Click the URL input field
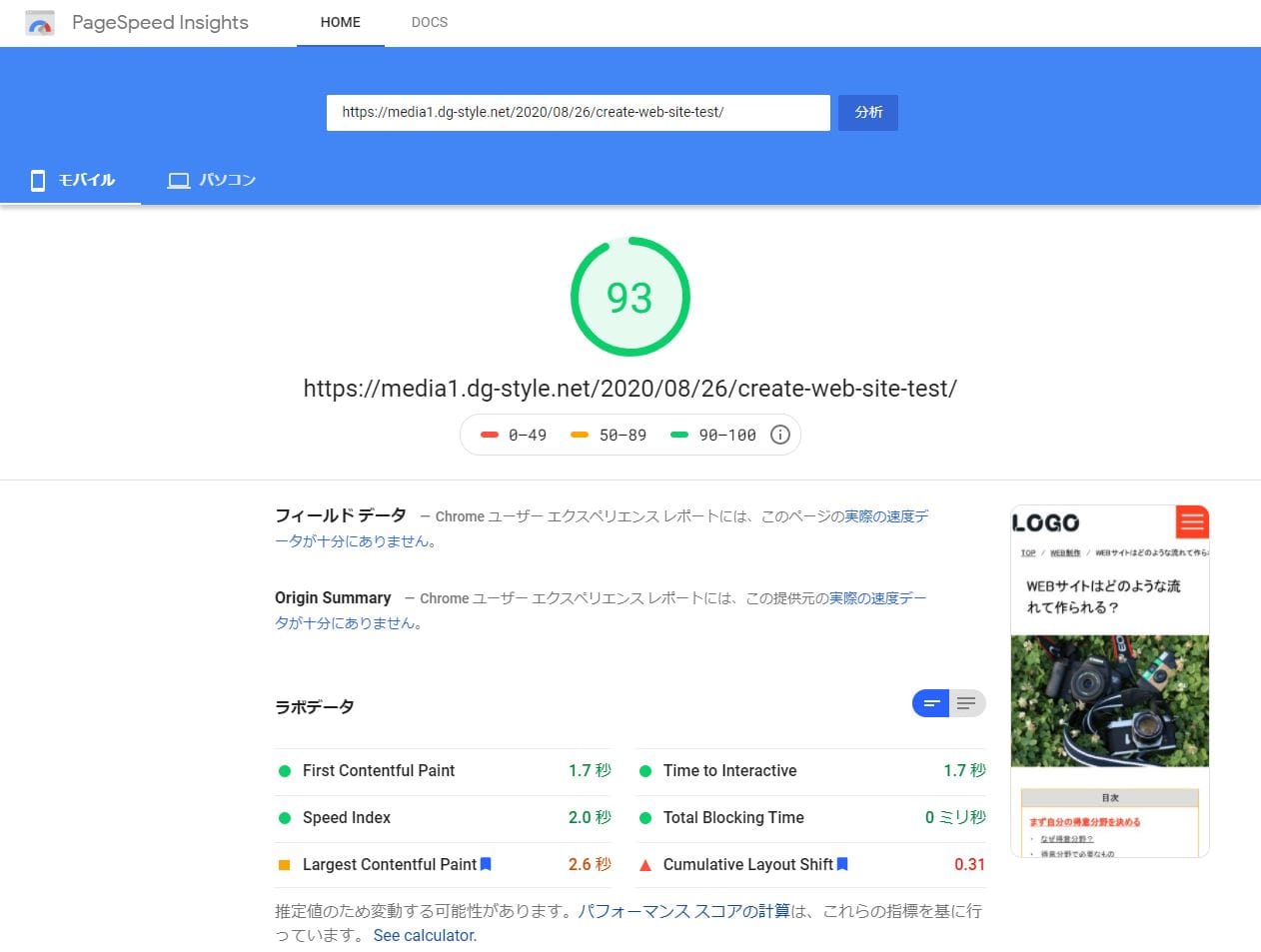1261x952 pixels. coord(578,112)
